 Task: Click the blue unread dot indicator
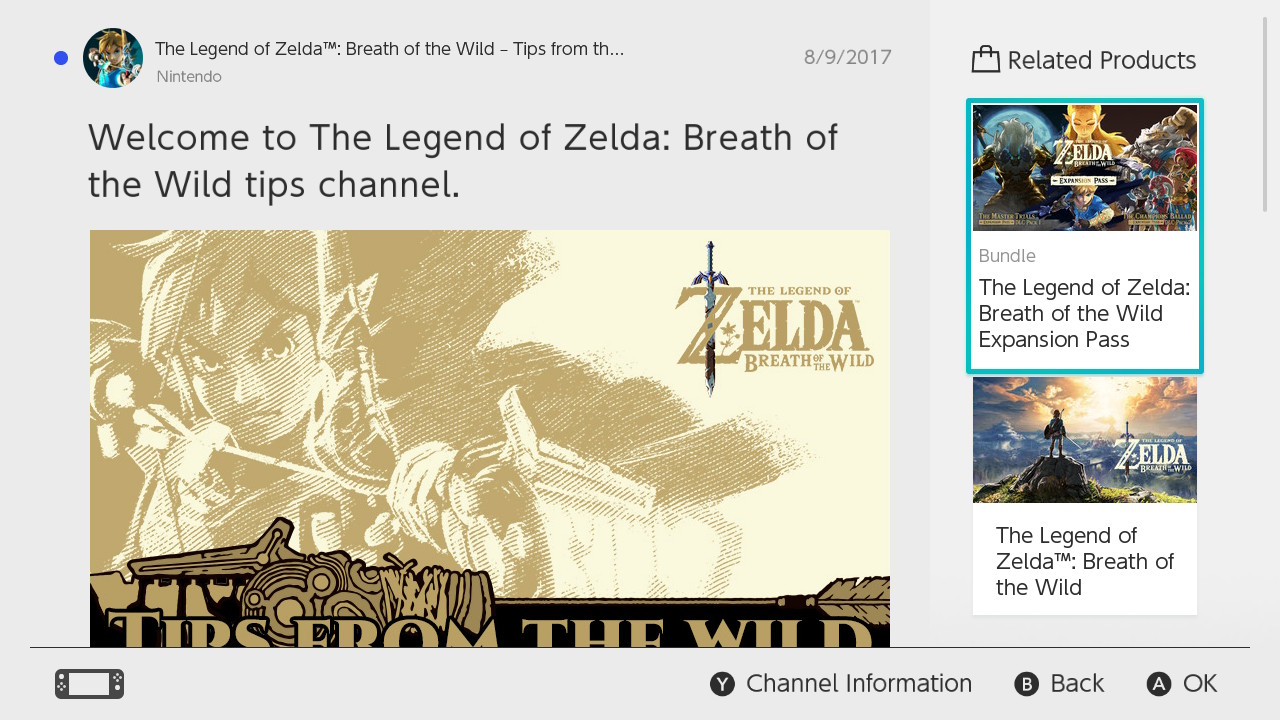[61, 58]
